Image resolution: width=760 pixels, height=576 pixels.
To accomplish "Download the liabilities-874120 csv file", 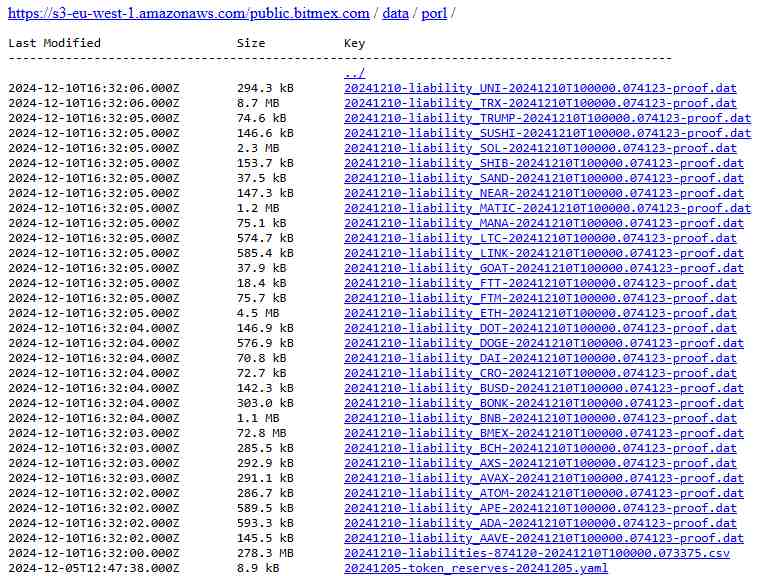I will click(x=537, y=554).
